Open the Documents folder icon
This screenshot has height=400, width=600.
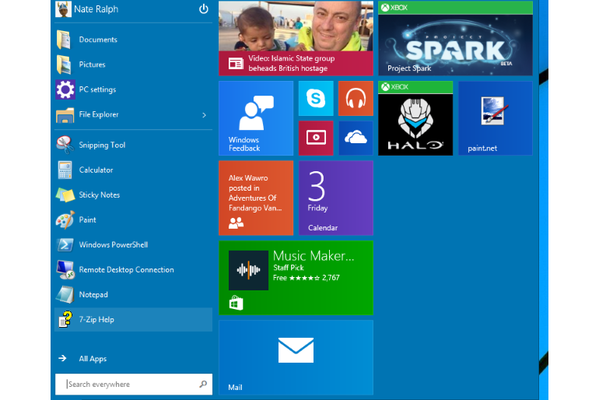(x=64, y=39)
